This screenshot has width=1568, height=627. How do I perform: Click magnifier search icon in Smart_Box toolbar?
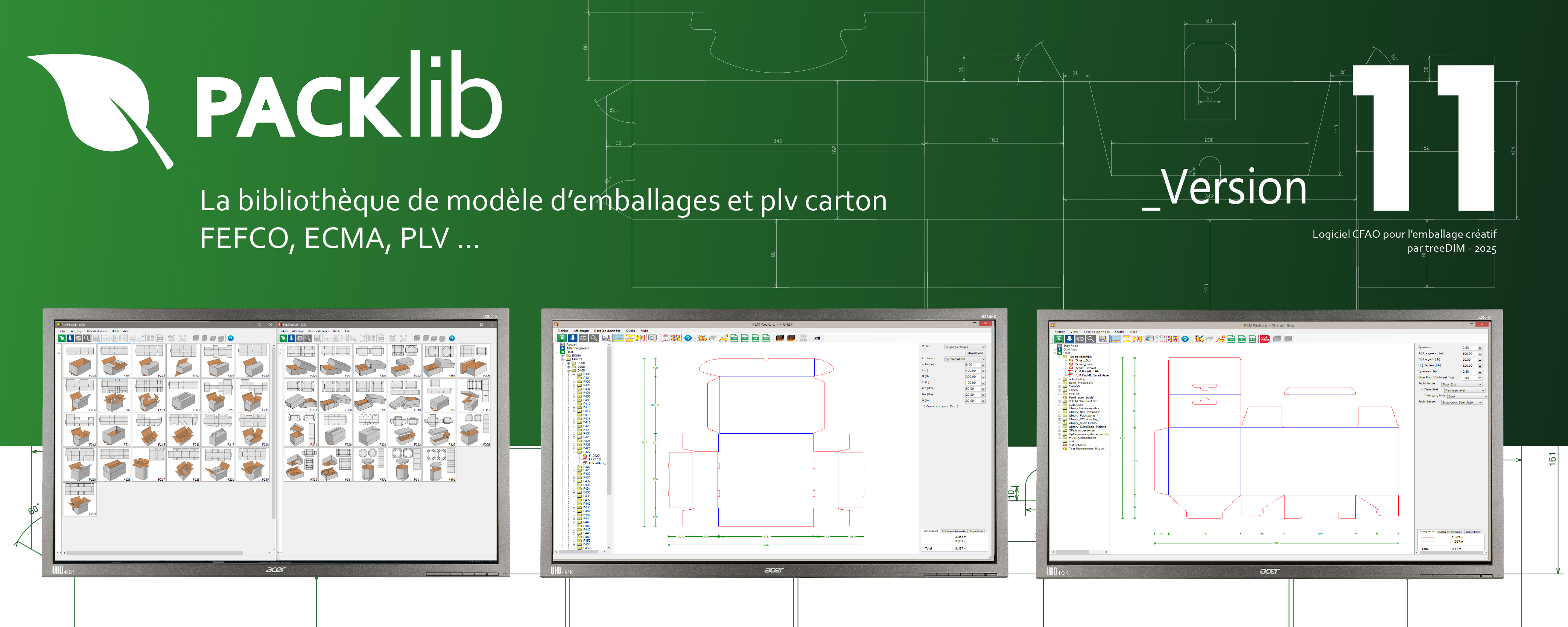[1091, 339]
